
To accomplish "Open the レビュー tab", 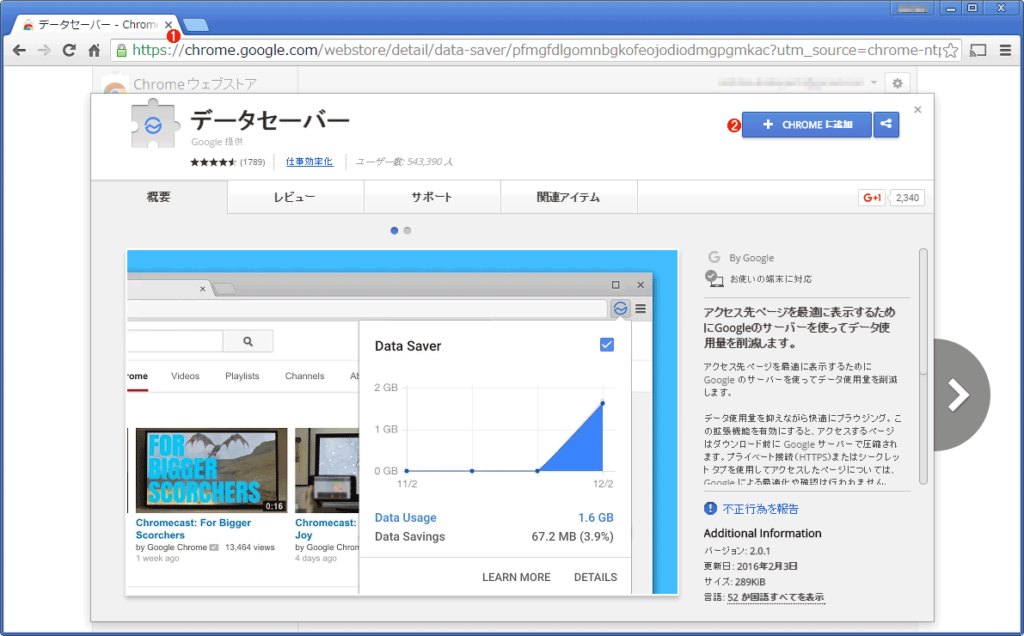I will 295,197.
